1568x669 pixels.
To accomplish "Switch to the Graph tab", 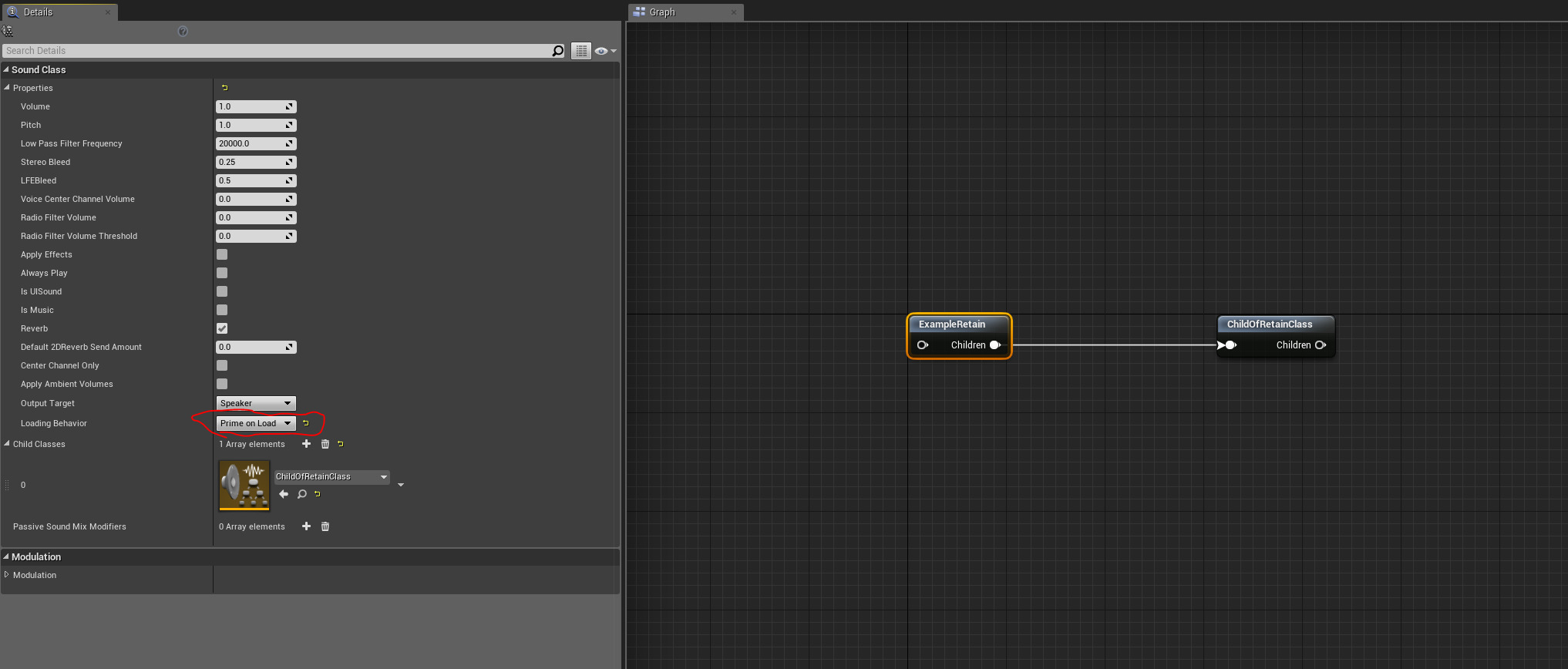I will pos(686,12).
